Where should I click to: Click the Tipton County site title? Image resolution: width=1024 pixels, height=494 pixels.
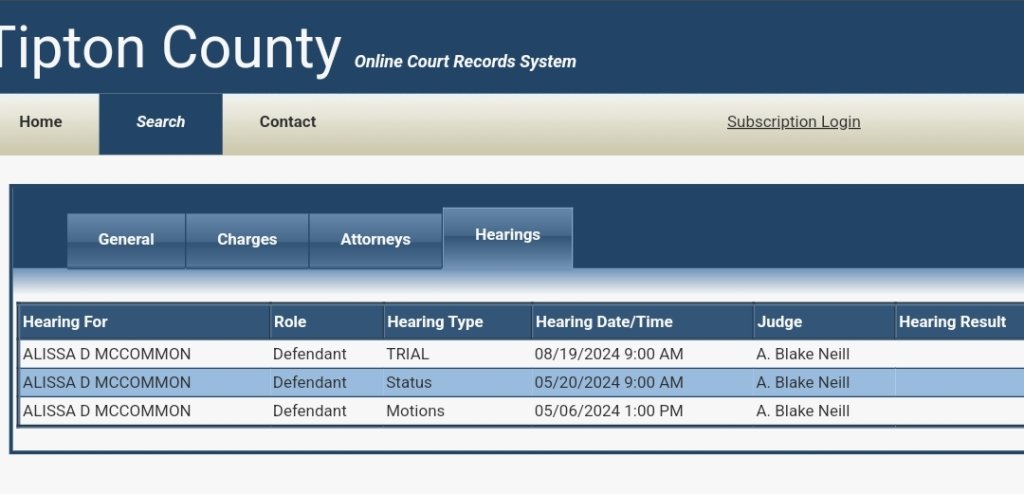170,48
